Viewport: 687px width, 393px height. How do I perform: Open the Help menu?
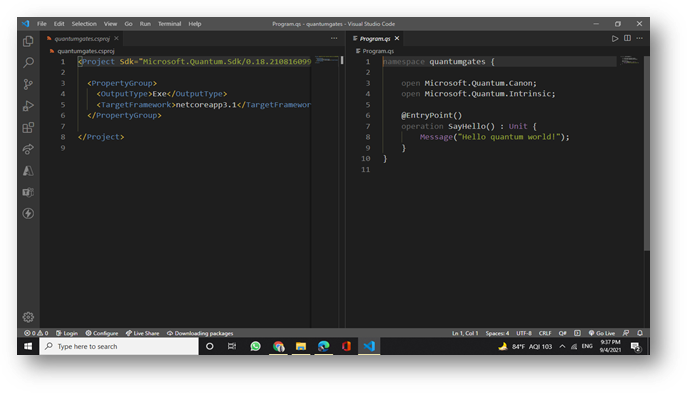coord(195,24)
